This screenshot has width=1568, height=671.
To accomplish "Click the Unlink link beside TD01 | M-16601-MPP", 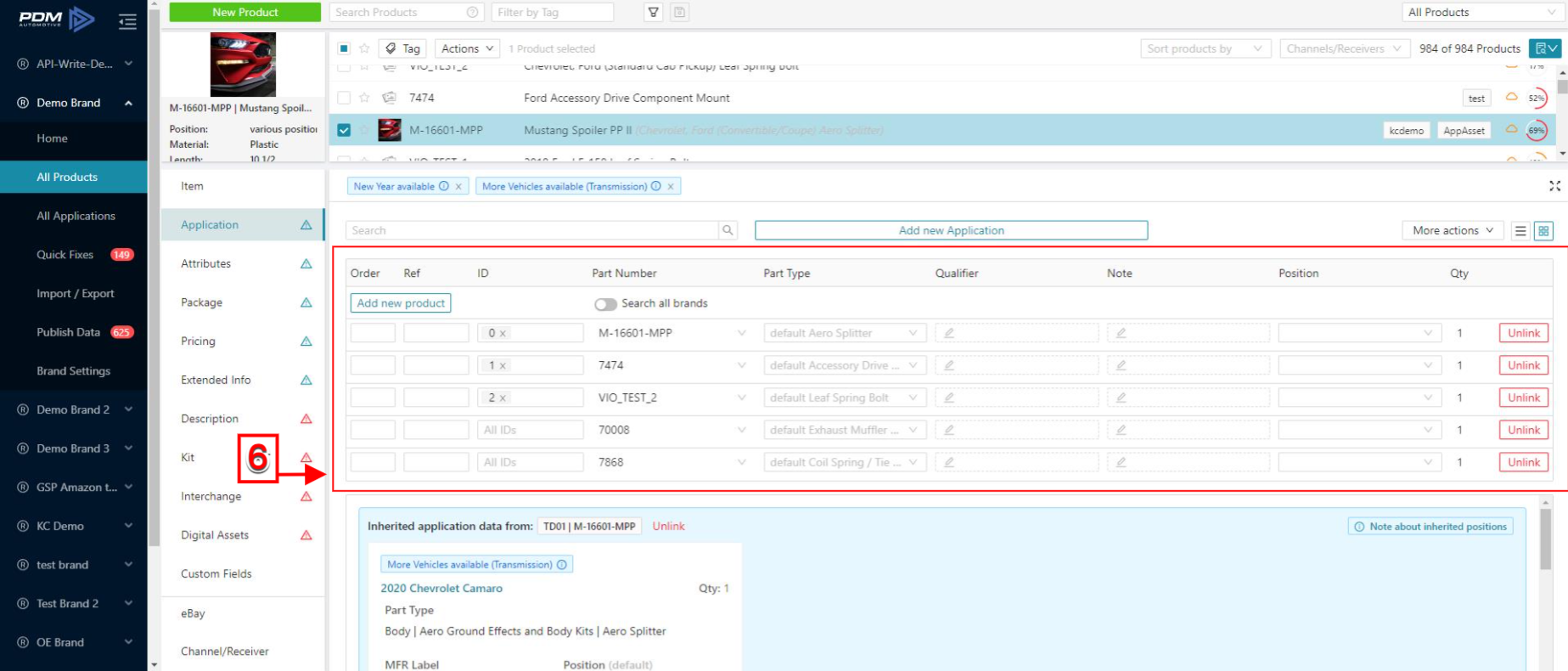I will coord(668,527).
